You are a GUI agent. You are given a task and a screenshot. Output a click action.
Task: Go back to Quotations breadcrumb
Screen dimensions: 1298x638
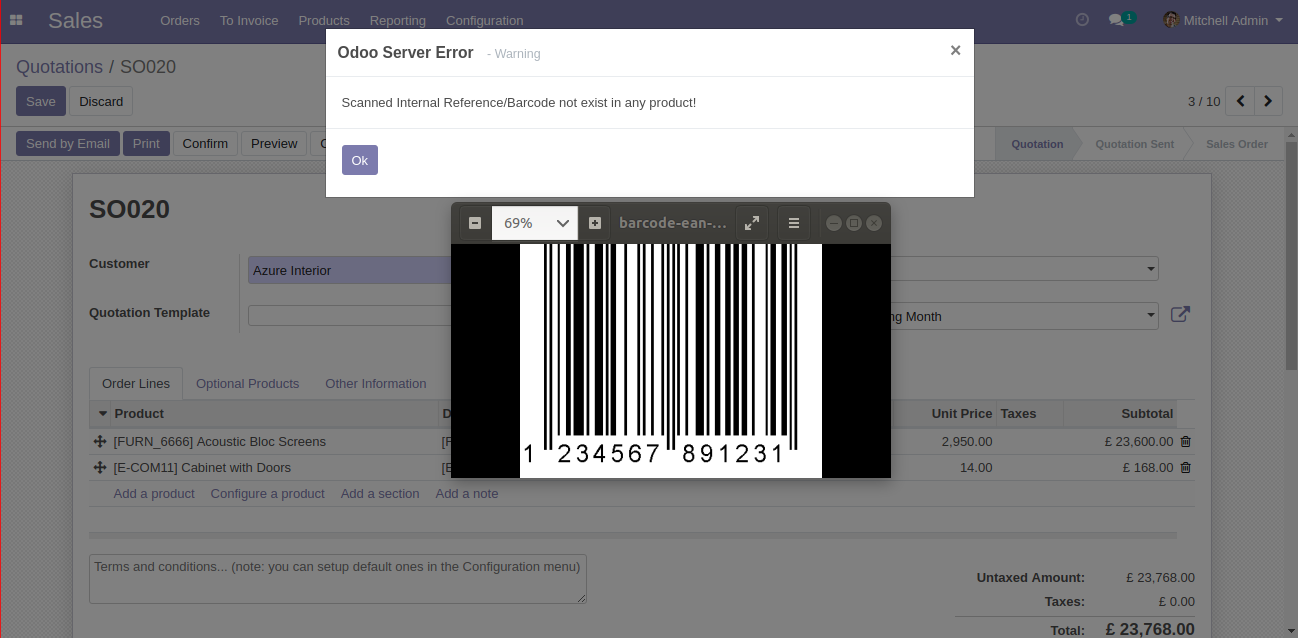point(59,67)
